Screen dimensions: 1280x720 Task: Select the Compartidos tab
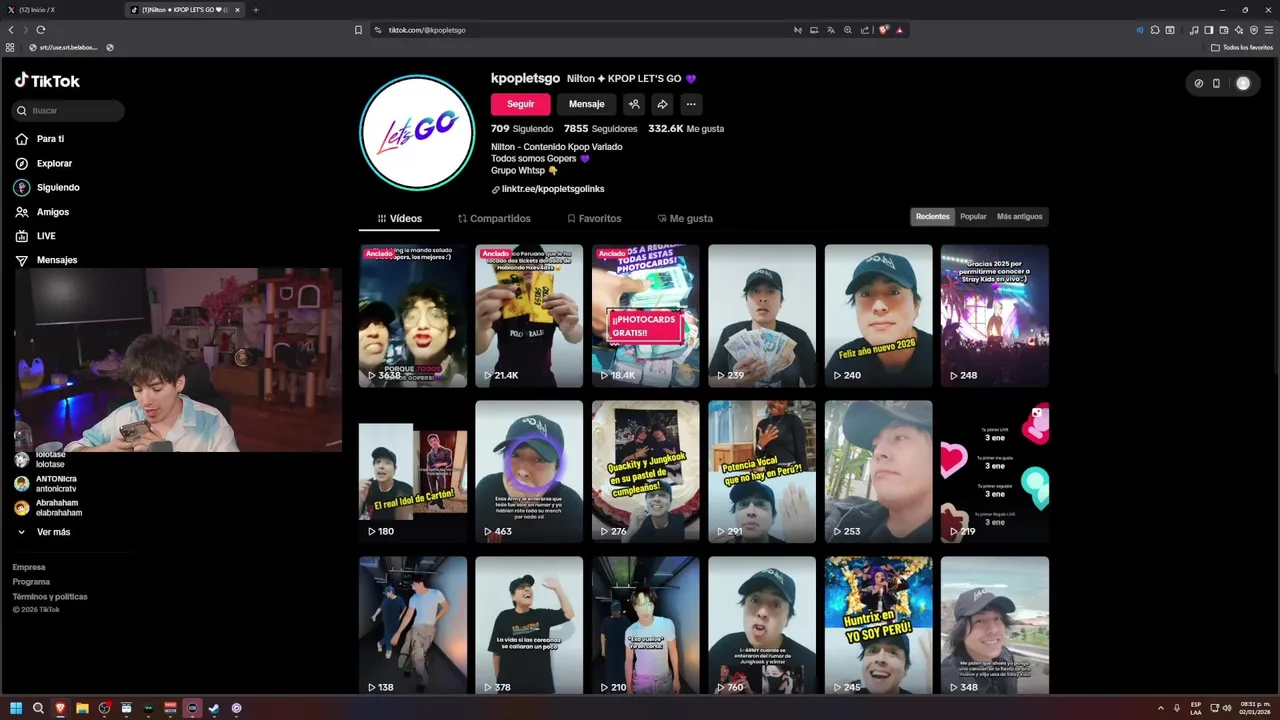pyautogui.click(x=494, y=218)
